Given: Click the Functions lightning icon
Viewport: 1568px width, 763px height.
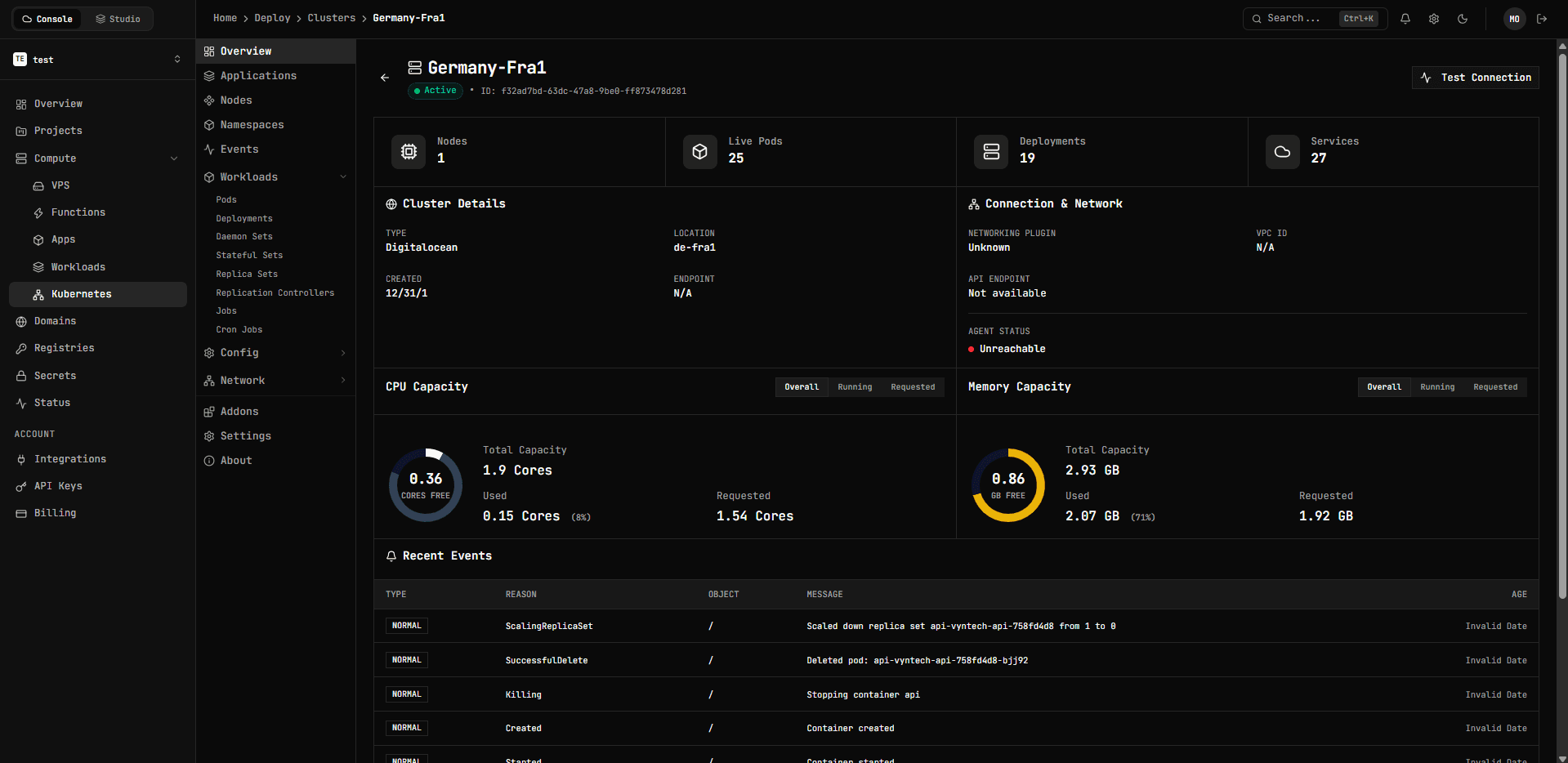Looking at the screenshot, I should 38,212.
